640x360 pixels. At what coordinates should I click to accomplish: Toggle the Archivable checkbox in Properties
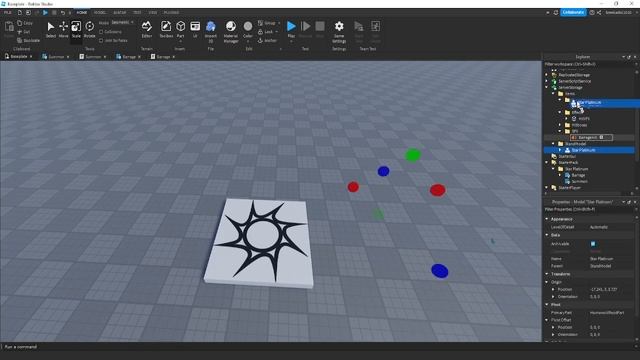593,244
